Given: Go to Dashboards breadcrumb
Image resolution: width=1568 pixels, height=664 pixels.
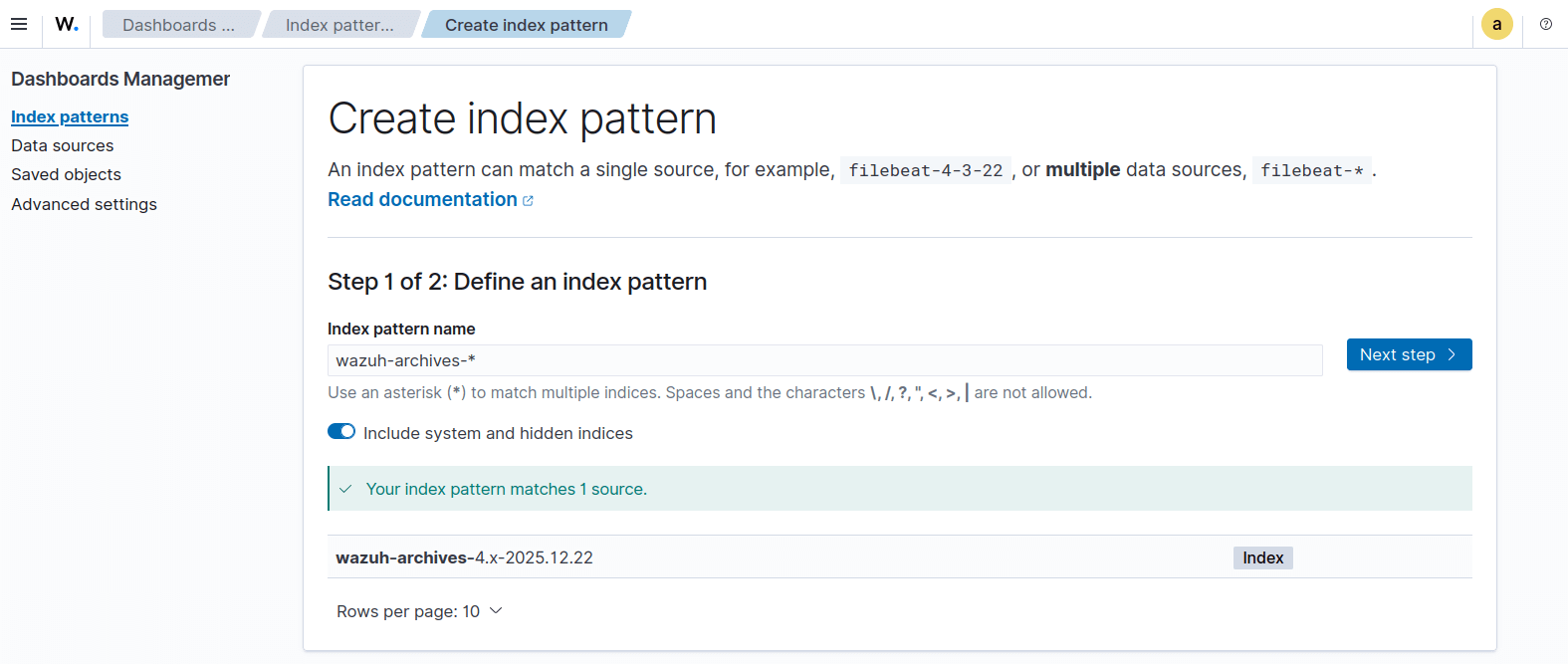Looking at the screenshot, I should [x=179, y=25].
